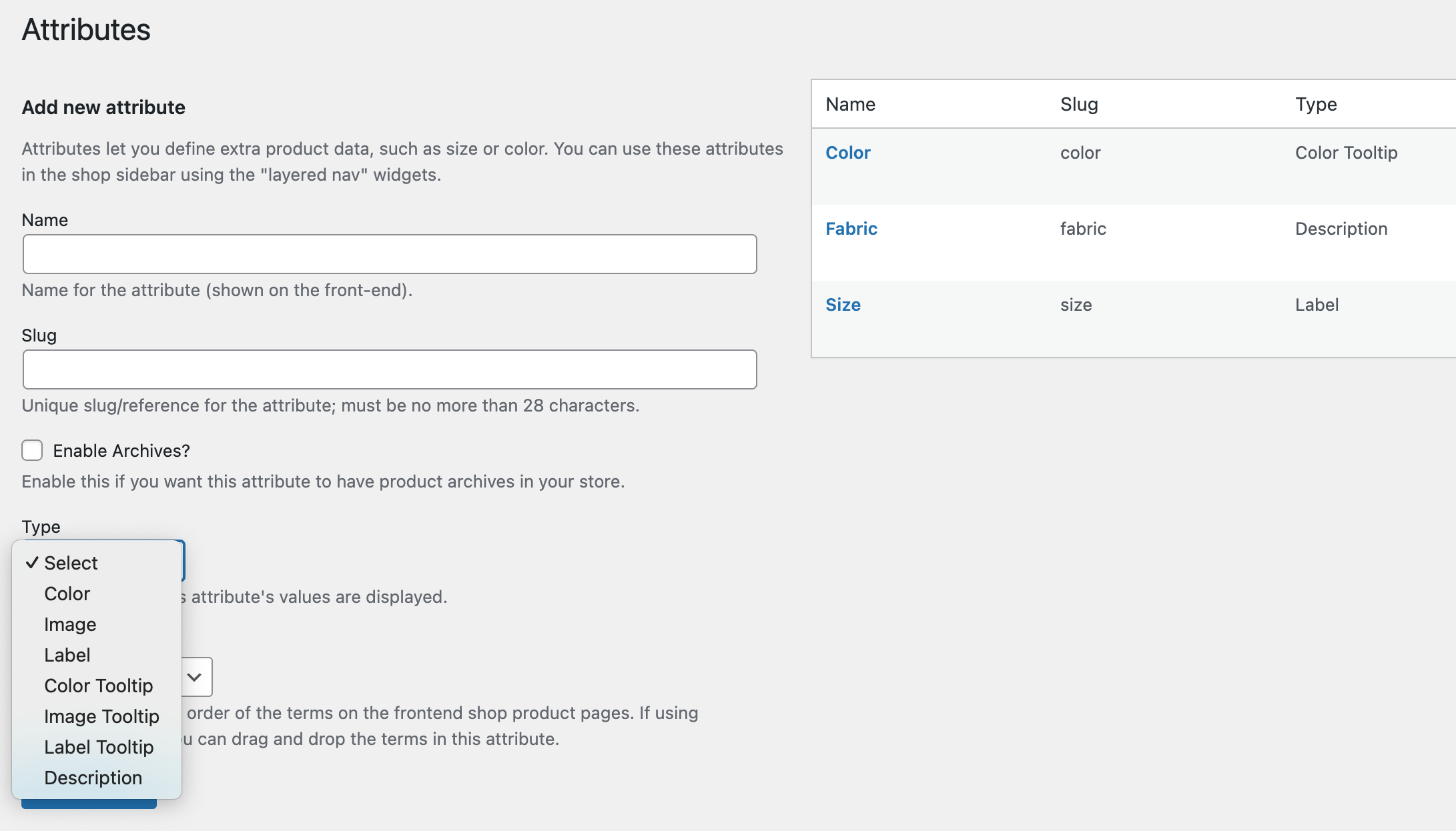
Task: Select "Image Tooltip" in the dropdown
Action: pos(101,716)
